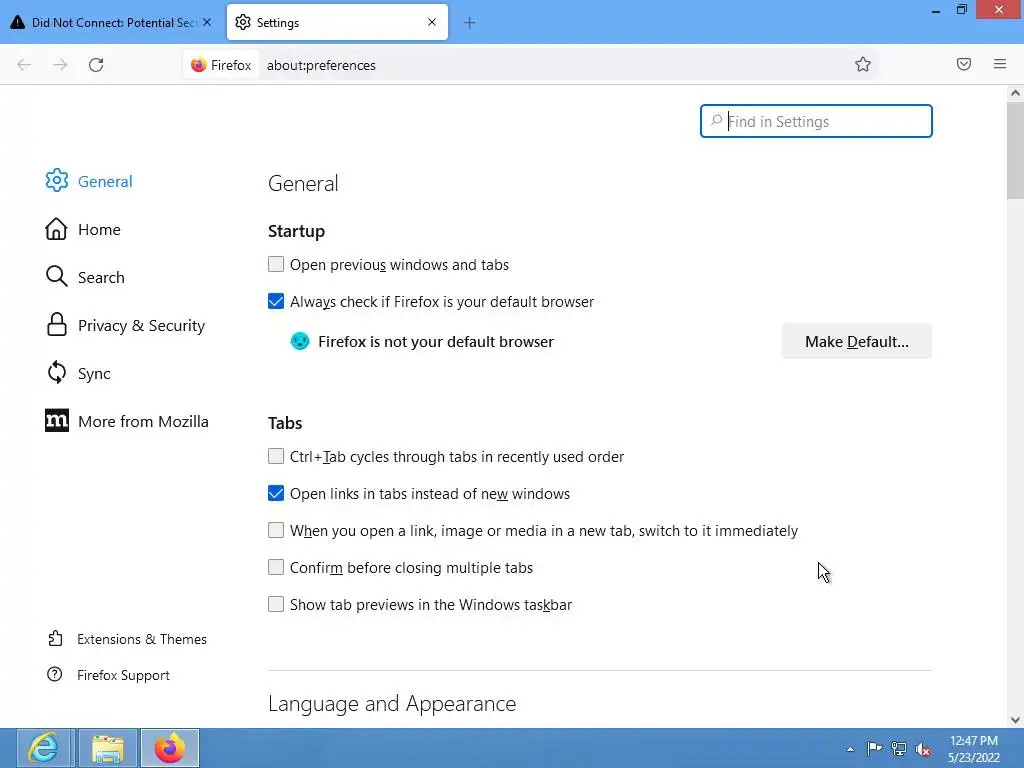Open a new tab with the plus button
The height and width of the screenshot is (768, 1024).
tap(470, 23)
